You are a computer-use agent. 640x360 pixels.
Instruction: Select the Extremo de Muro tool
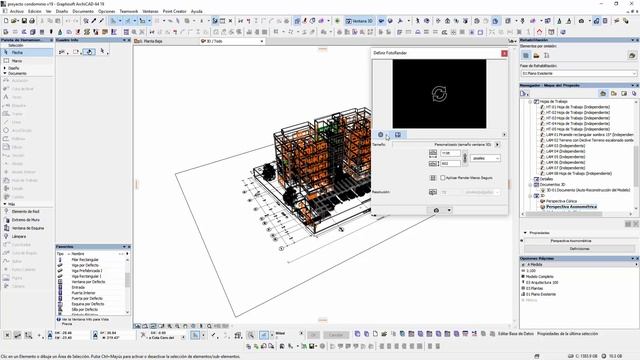[27, 220]
